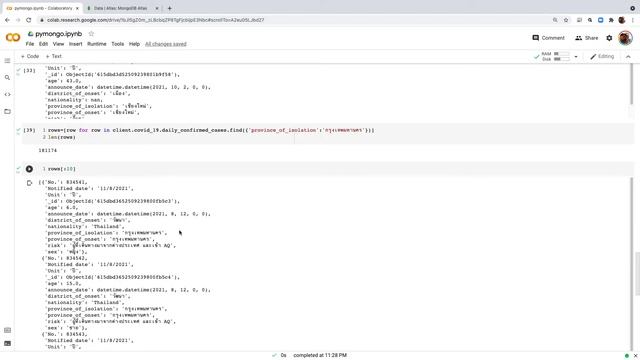Click the len(rows) code line
Image resolution: width=640 pixels, height=360 pixels.
[62, 137]
